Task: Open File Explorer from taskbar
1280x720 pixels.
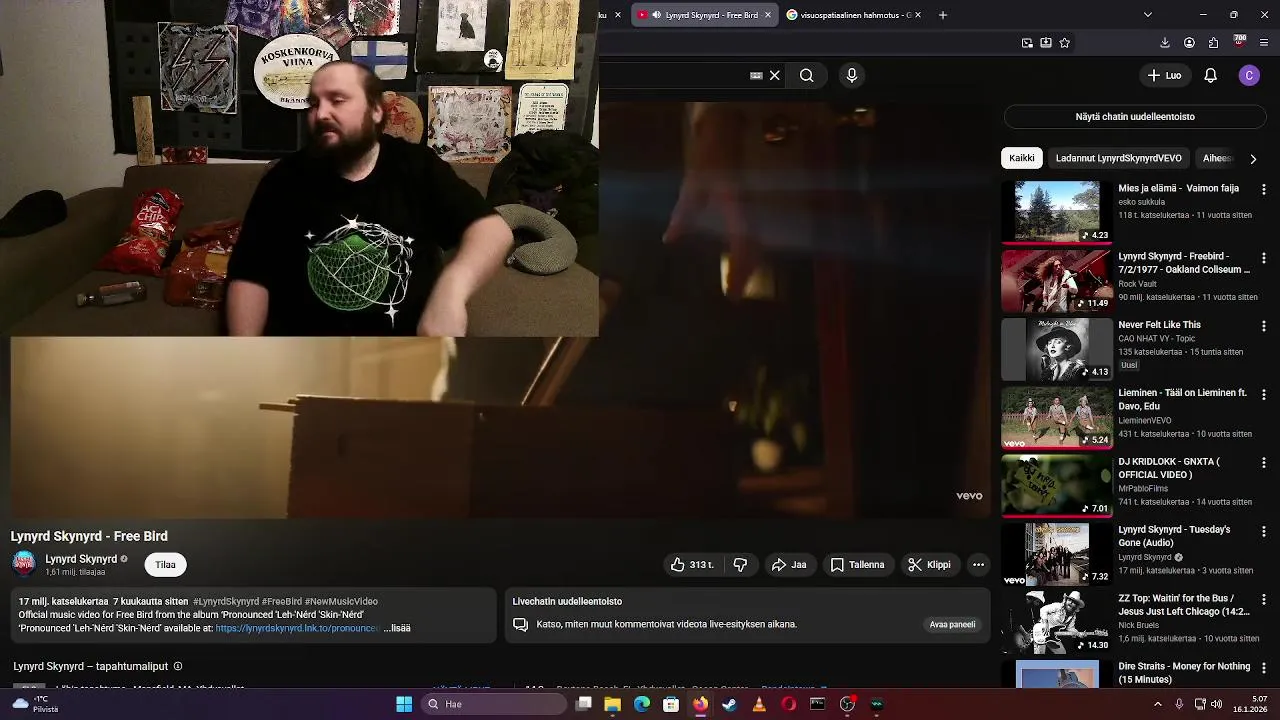Action: click(613, 704)
